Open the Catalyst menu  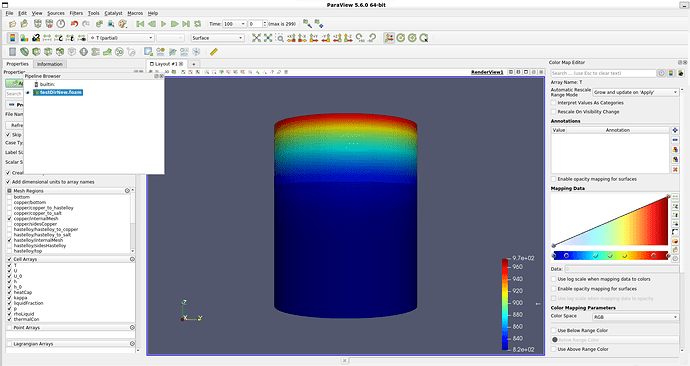click(114, 13)
